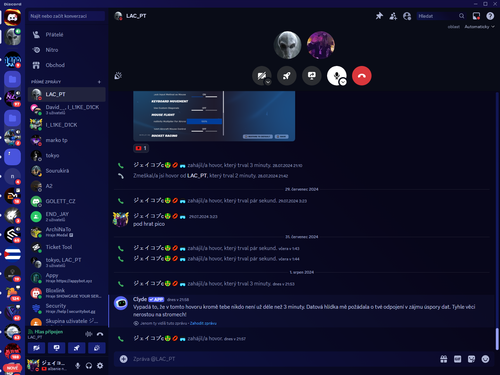500x375 pixels.
Task: Add friends to DM group icon
Action: 393,16
